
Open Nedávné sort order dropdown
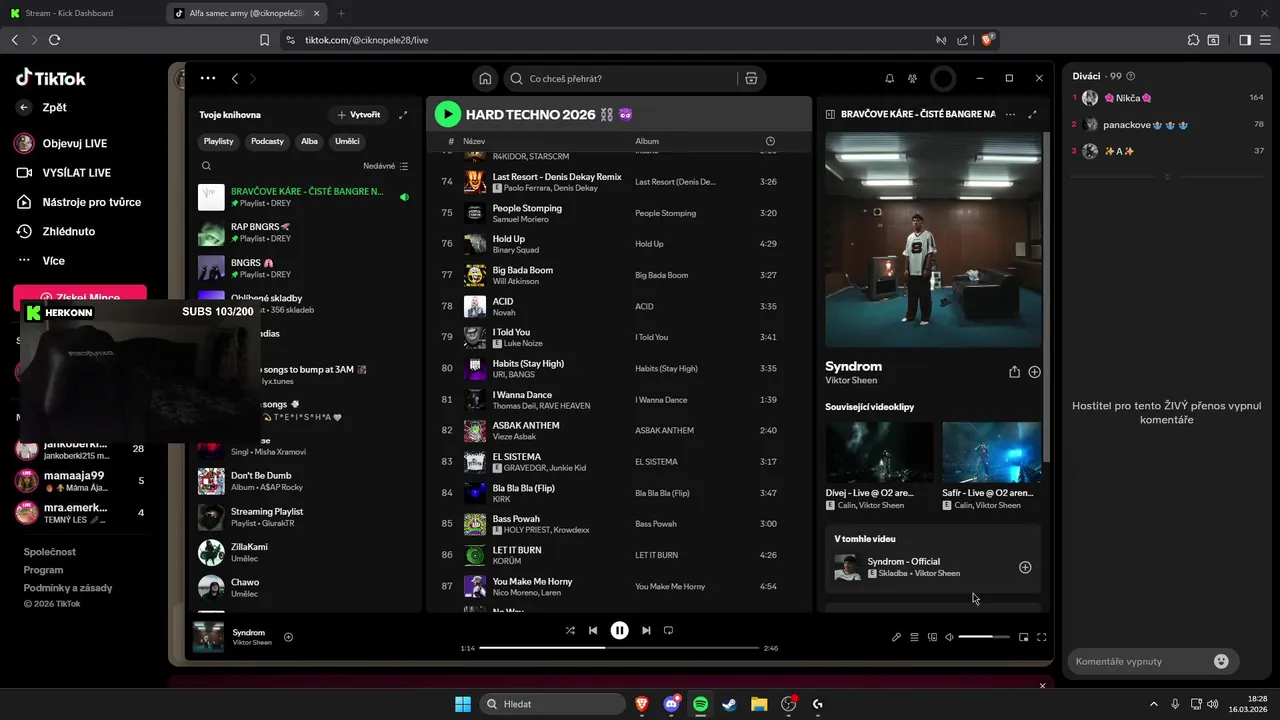pyautogui.click(x=385, y=166)
